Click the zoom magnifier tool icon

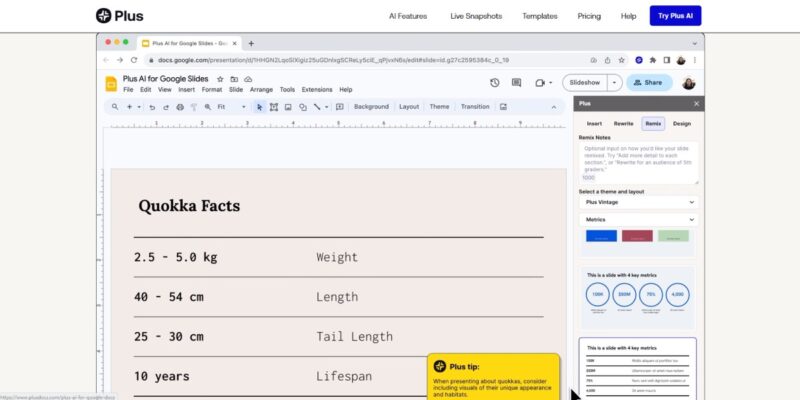click(x=208, y=107)
